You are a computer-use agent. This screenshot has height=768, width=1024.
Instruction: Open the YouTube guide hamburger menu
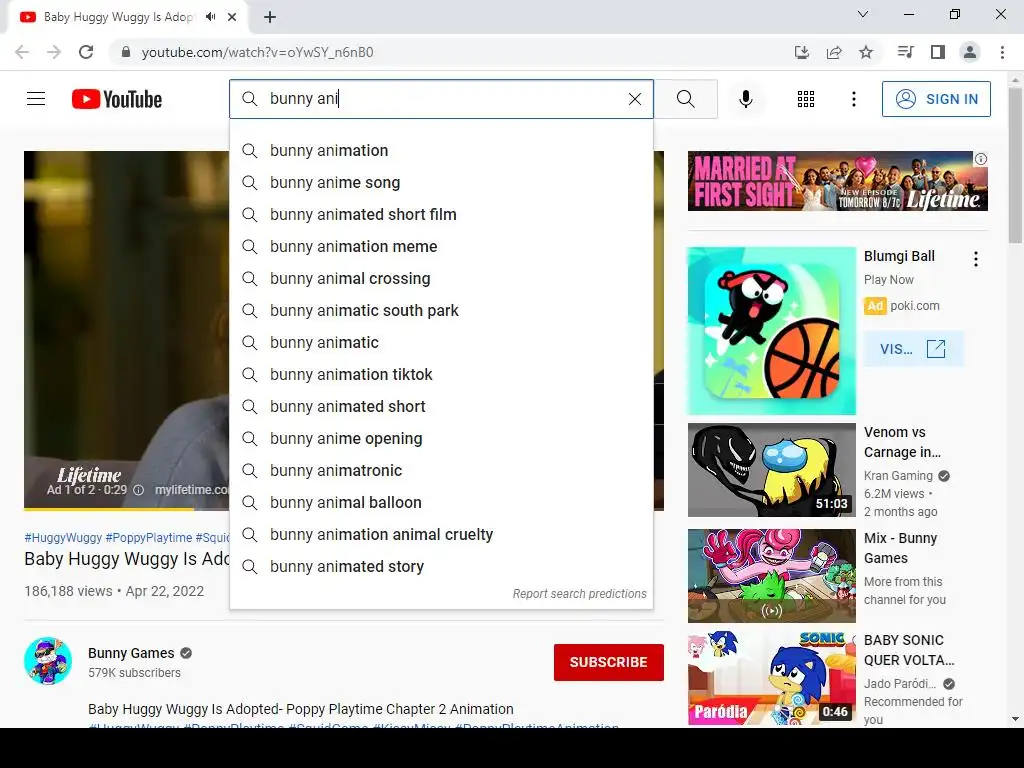(36, 99)
